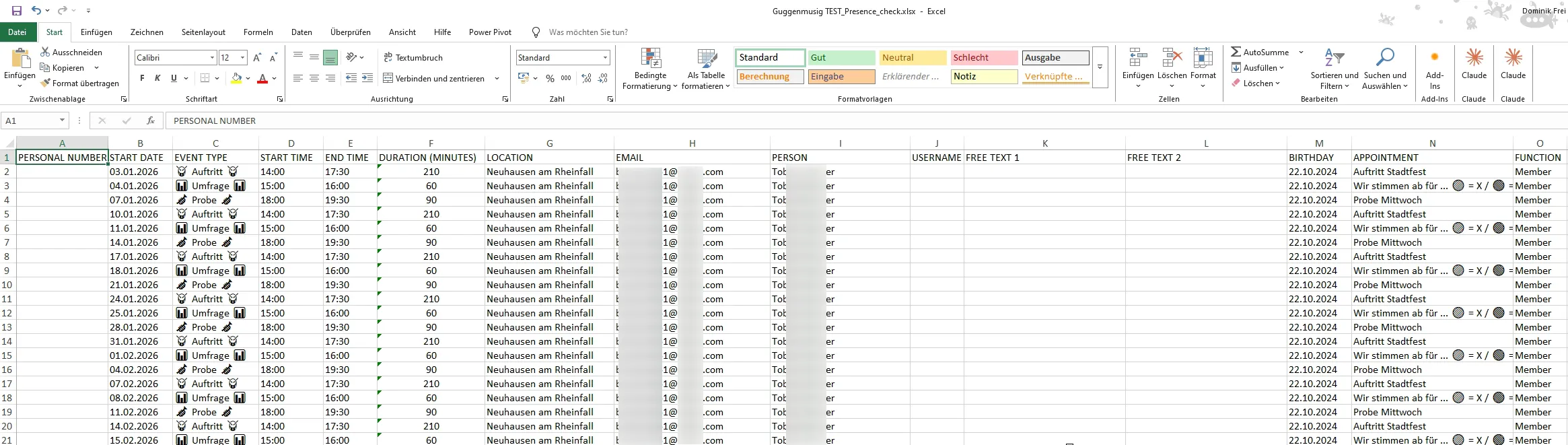Apply the Notiz cell style
This screenshot has height=445, width=1568.
pyautogui.click(x=984, y=76)
